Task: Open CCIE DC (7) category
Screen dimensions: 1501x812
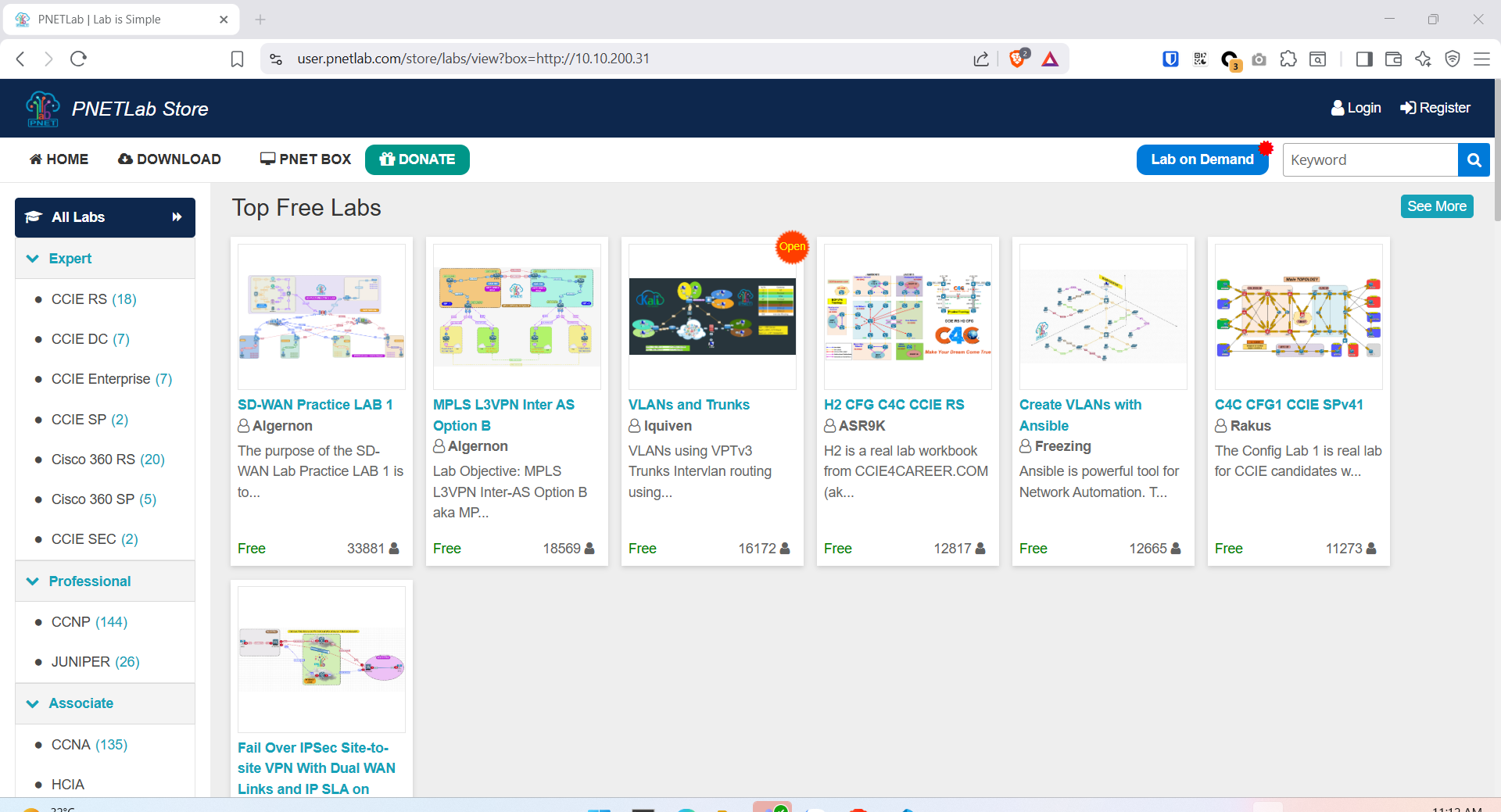Action: point(91,339)
